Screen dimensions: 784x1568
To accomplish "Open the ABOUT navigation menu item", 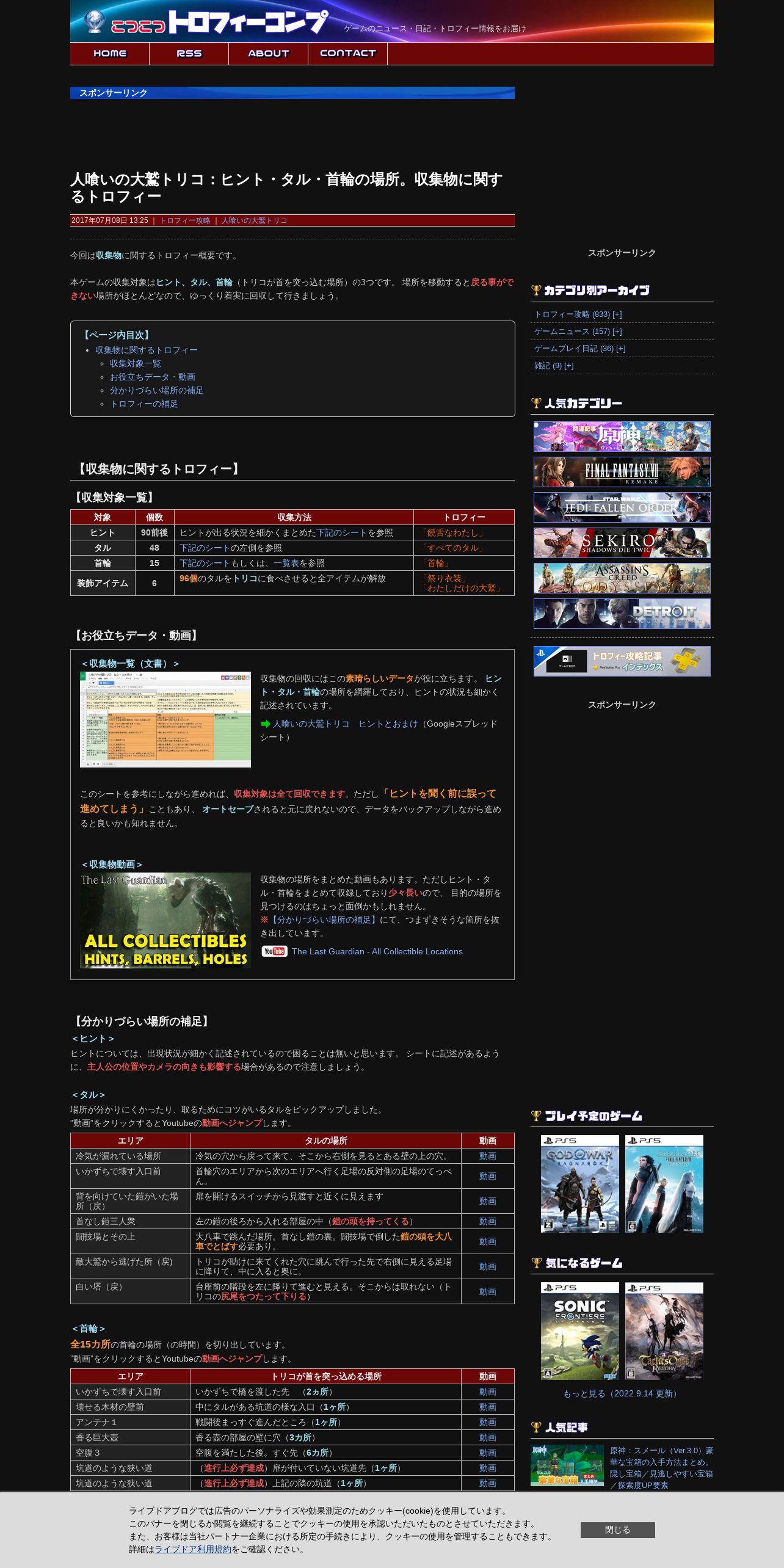I will pos(269,54).
